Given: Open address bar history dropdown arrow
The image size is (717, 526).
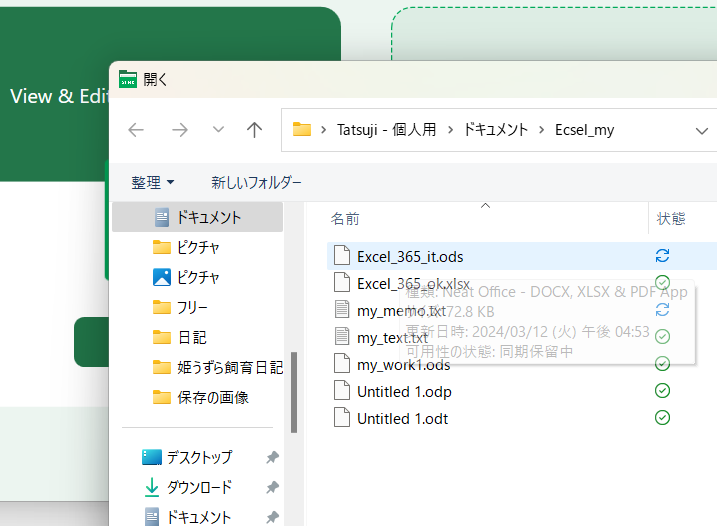Looking at the screenshot, I should [x=701, y=131].
